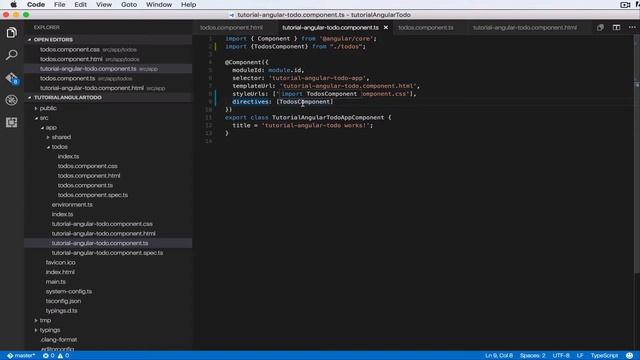Click the editor vertical scrollbar

[637, 155]
